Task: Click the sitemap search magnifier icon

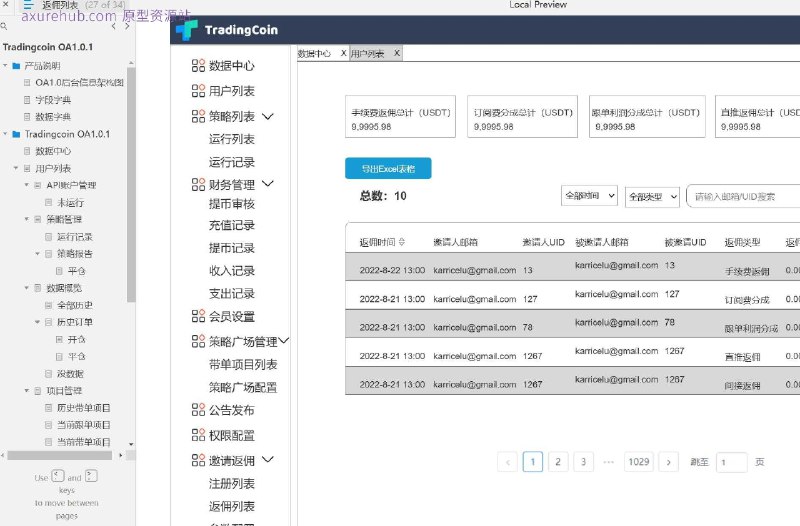Action: 4,26
